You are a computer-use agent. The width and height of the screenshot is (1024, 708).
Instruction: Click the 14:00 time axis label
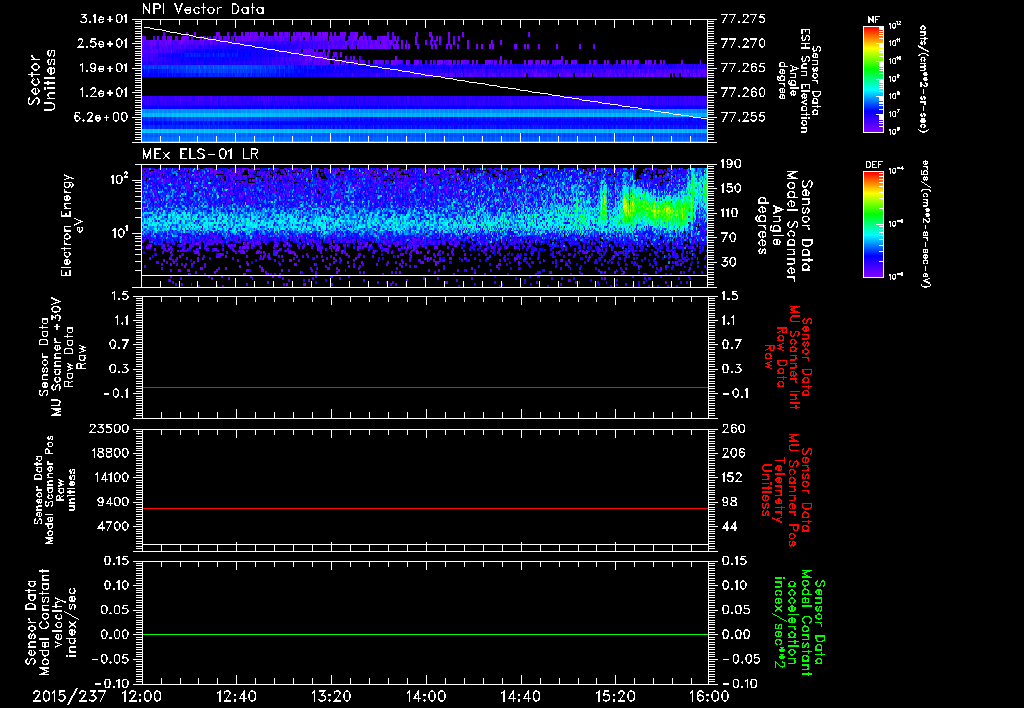click(426, 696)
